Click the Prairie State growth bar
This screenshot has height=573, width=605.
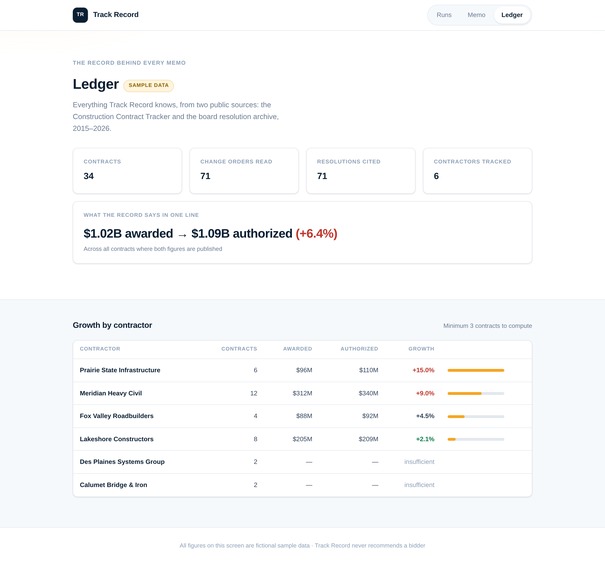click(x=476, y=370)
